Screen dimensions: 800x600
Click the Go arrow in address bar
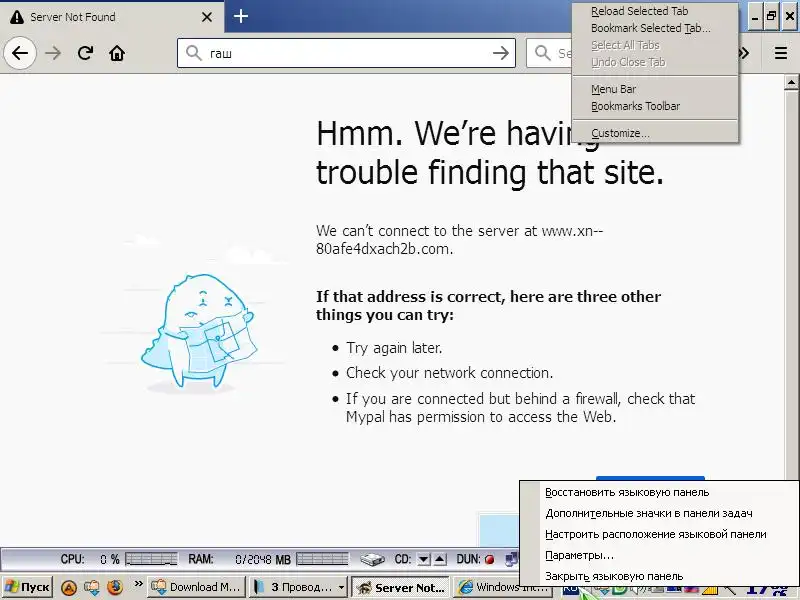tap(501, 53)
